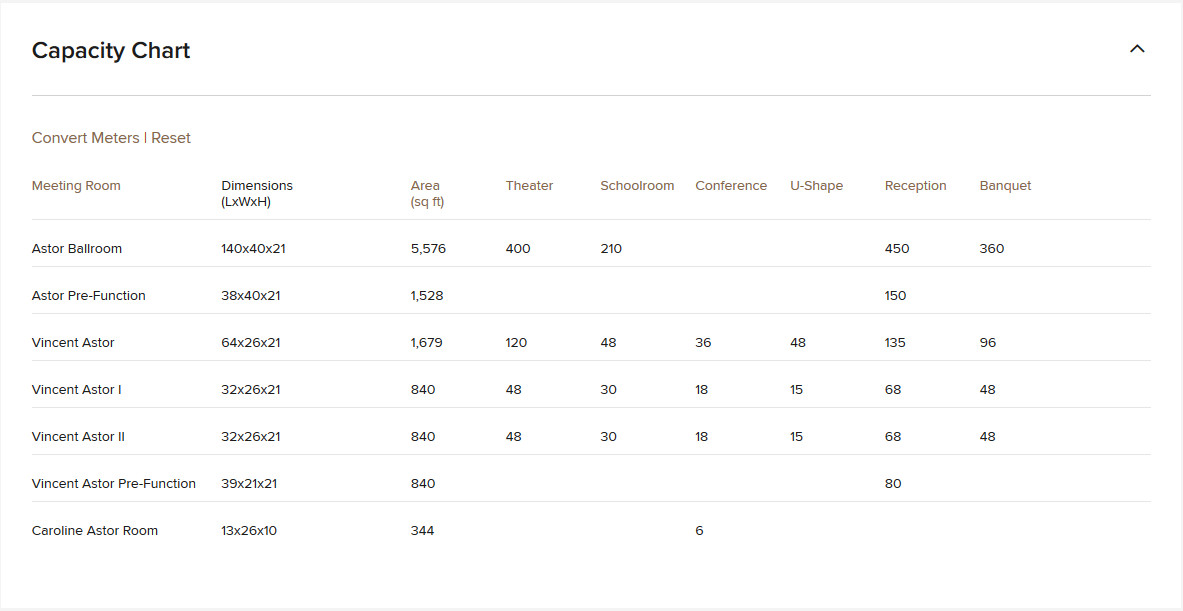Click U-Shape capacity 15 for Vincent Astor II
The image size is (1183, 611).
pyautogui.click(x=797, y=437)
